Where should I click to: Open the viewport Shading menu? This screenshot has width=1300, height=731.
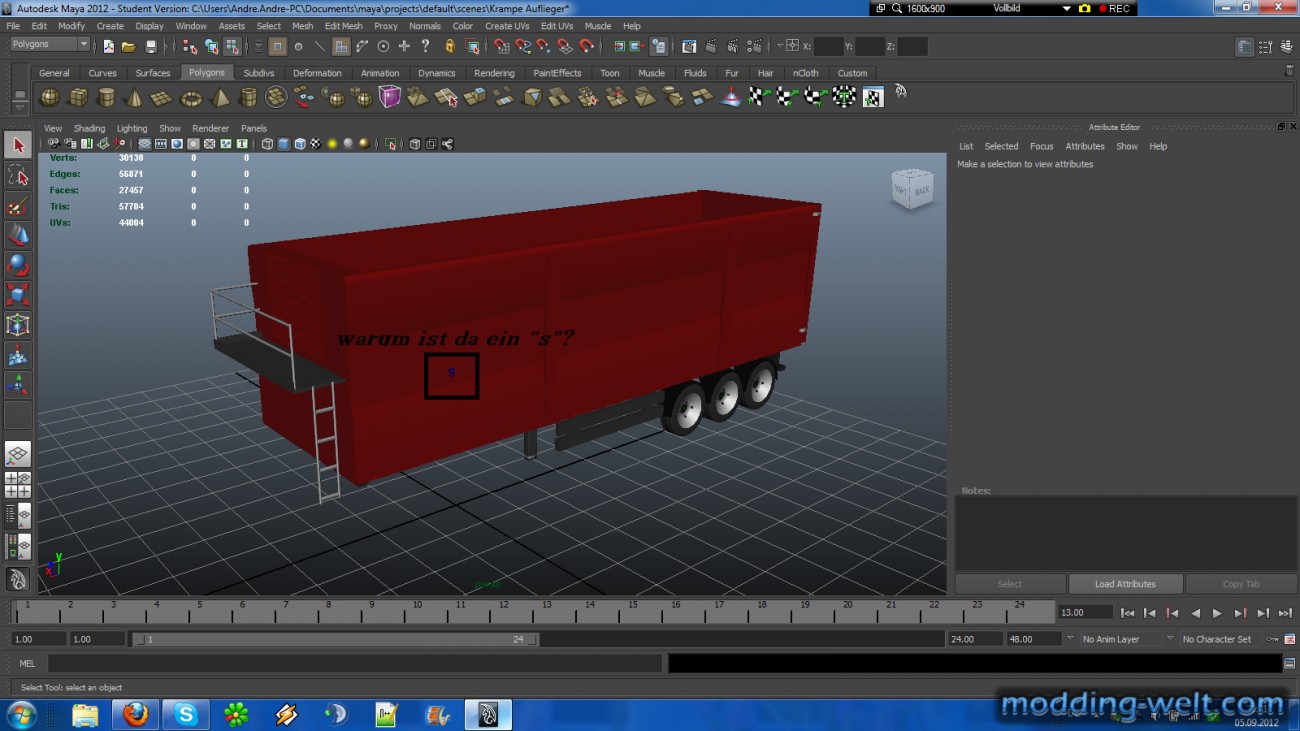click(x=89, y=128)
